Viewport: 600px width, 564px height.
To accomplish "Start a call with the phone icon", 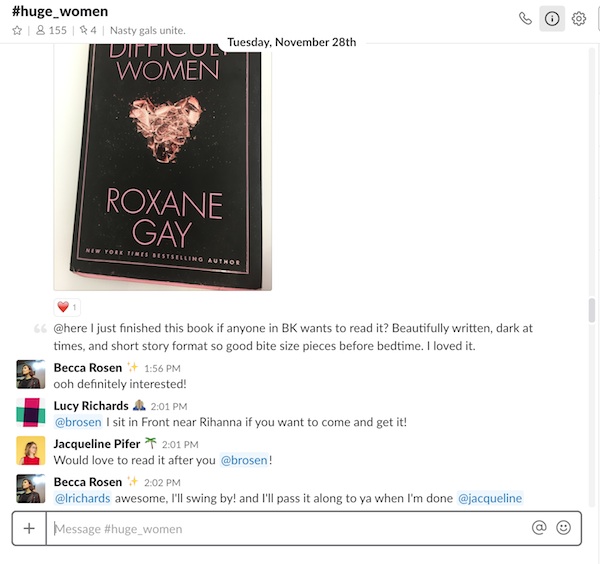I will tap(525, 18).
